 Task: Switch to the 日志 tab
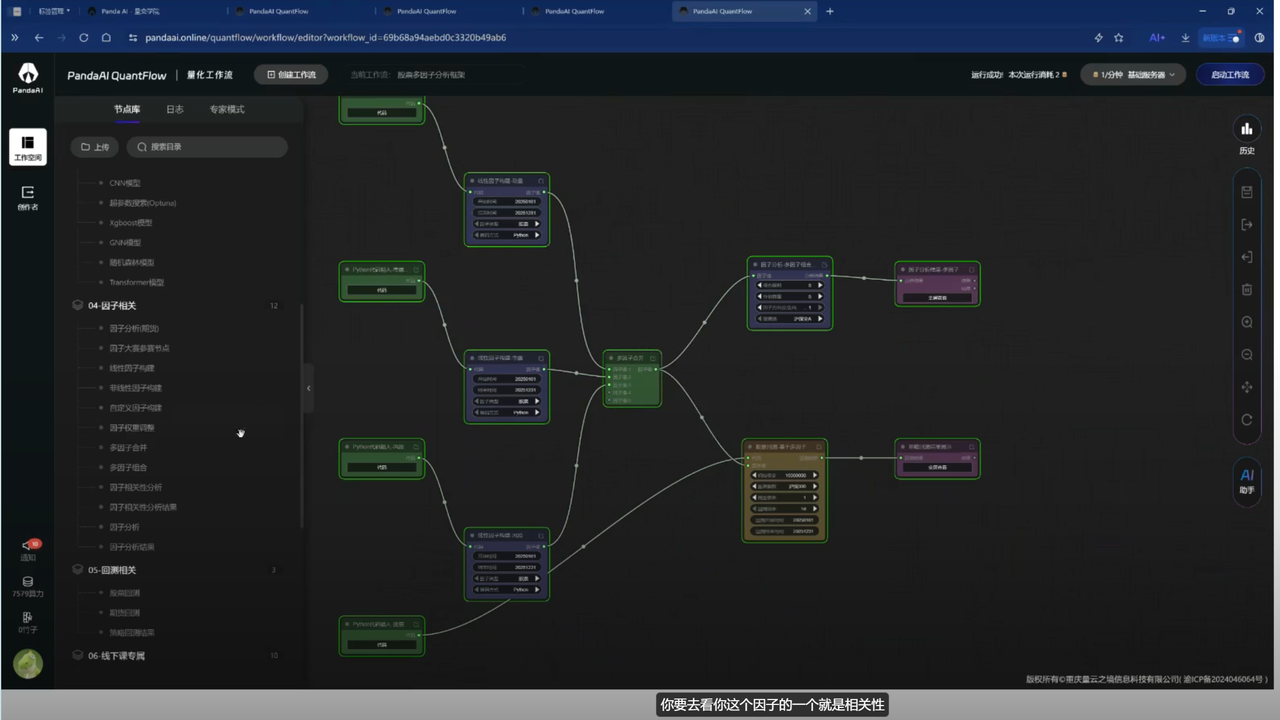tap(175, 109)
